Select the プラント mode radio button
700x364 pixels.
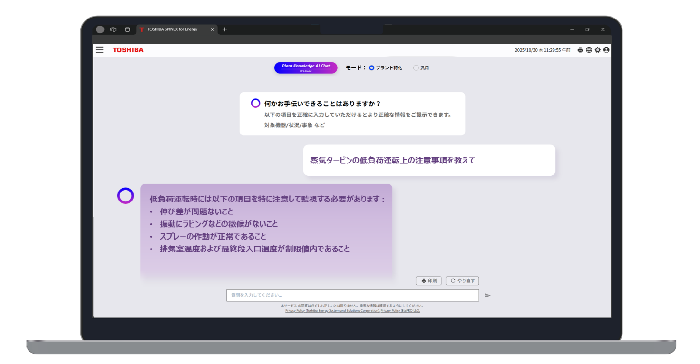pos(371,68)
